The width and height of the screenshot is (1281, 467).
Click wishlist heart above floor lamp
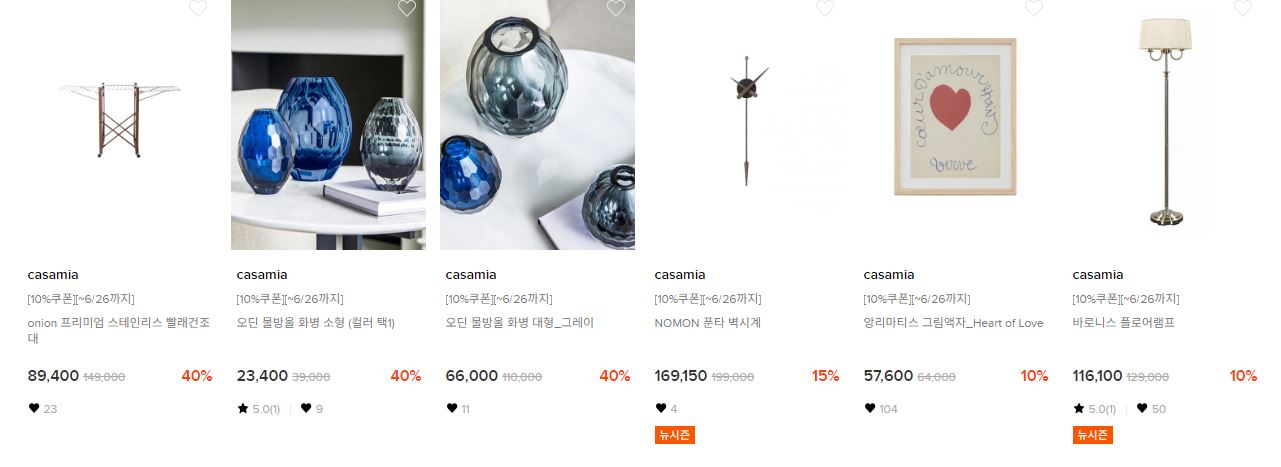[x=1243, y=8]
